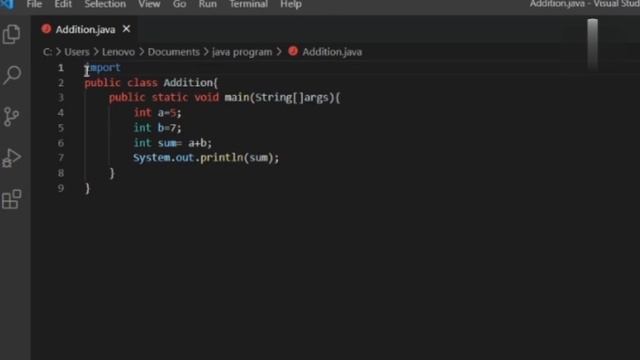Click the Users breadcrumb segment
The width and height of the screenshot is (640, 360).
77,52
